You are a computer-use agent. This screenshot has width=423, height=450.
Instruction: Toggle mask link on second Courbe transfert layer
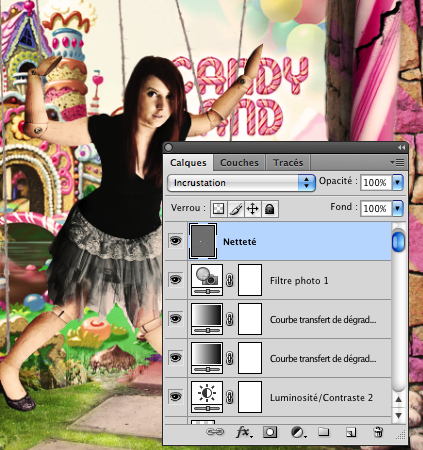tap(230, 358)
